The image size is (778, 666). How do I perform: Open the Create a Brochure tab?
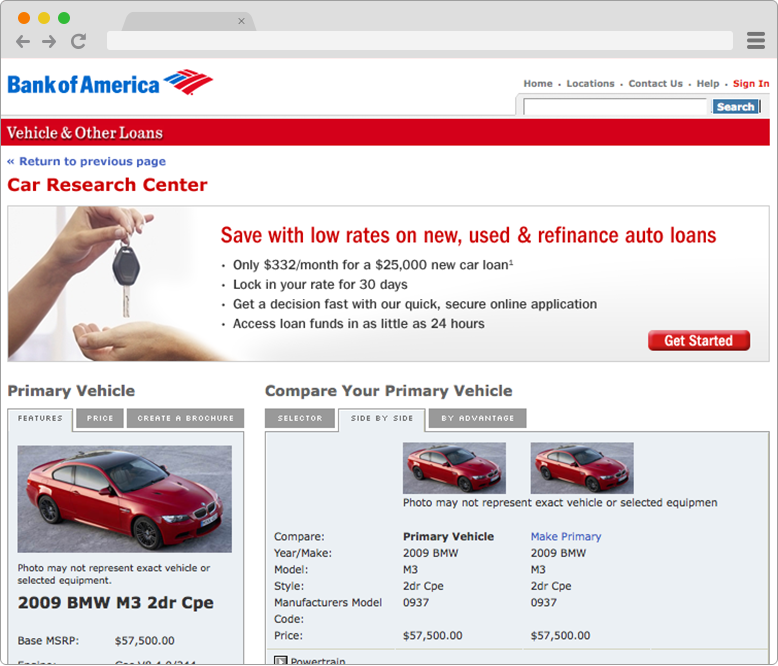(x=186, y=418)
